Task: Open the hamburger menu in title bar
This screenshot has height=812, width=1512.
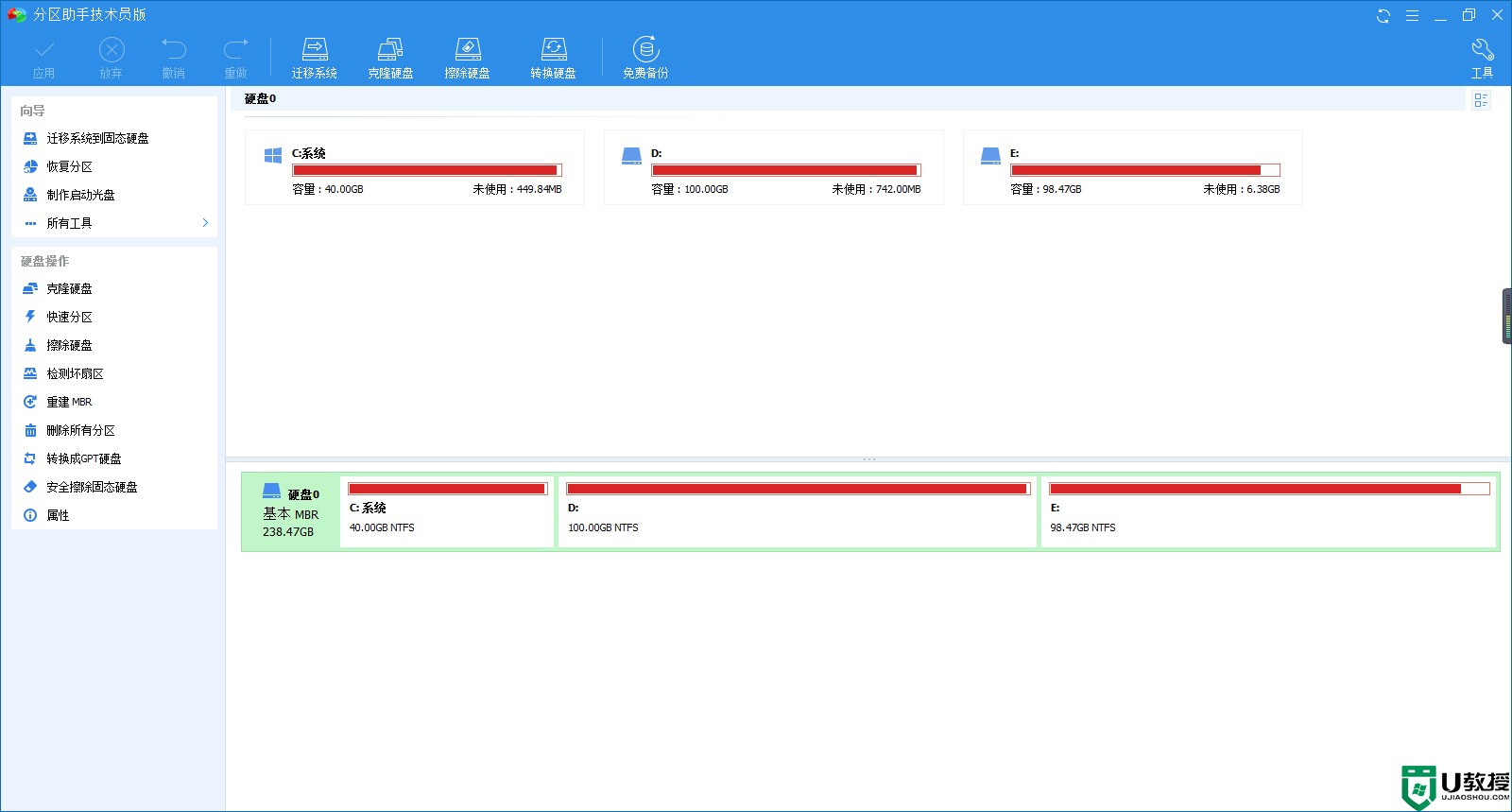Action: coord(1412,15)
